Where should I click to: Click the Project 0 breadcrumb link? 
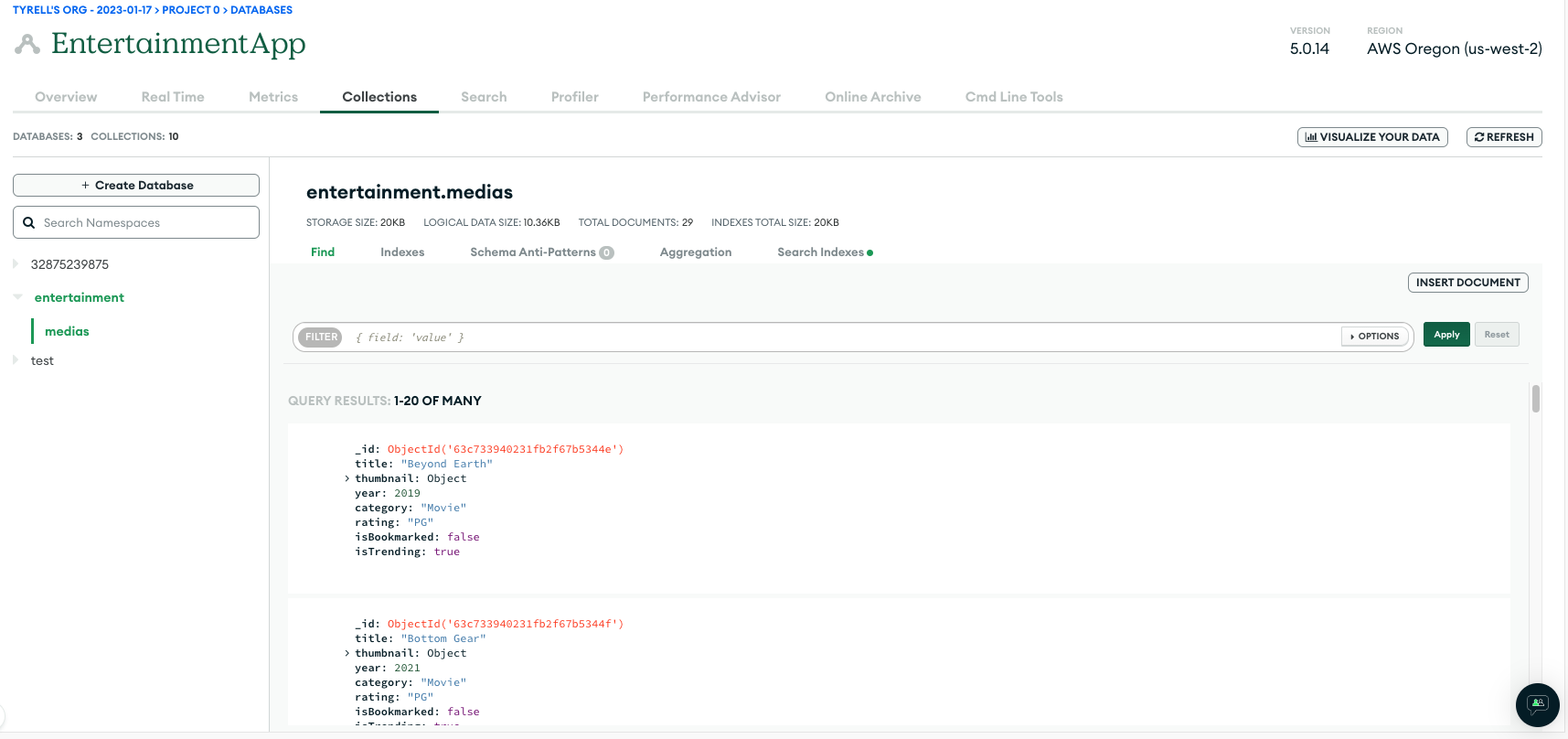pos(191,10)
